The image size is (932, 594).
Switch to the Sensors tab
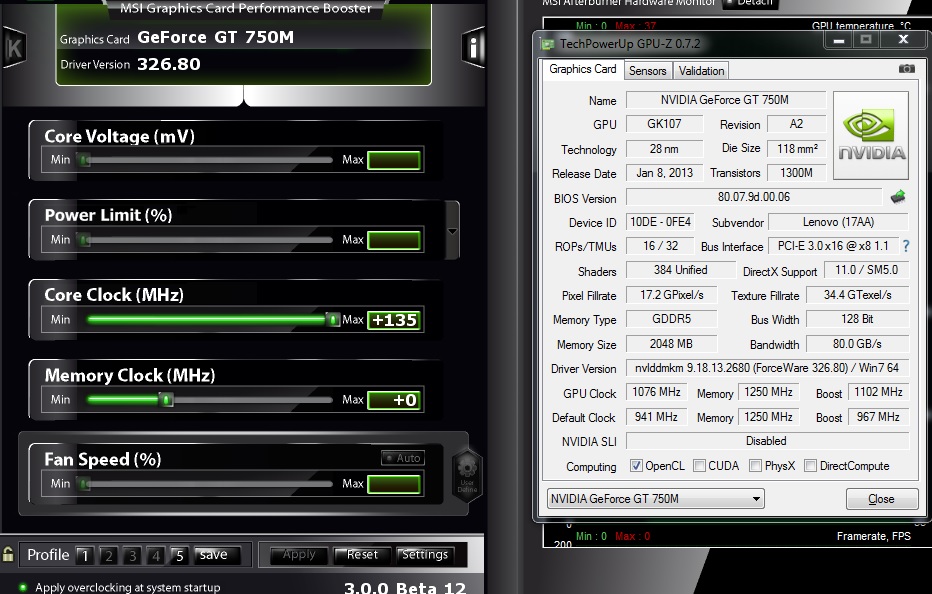[x=647, y=71]
